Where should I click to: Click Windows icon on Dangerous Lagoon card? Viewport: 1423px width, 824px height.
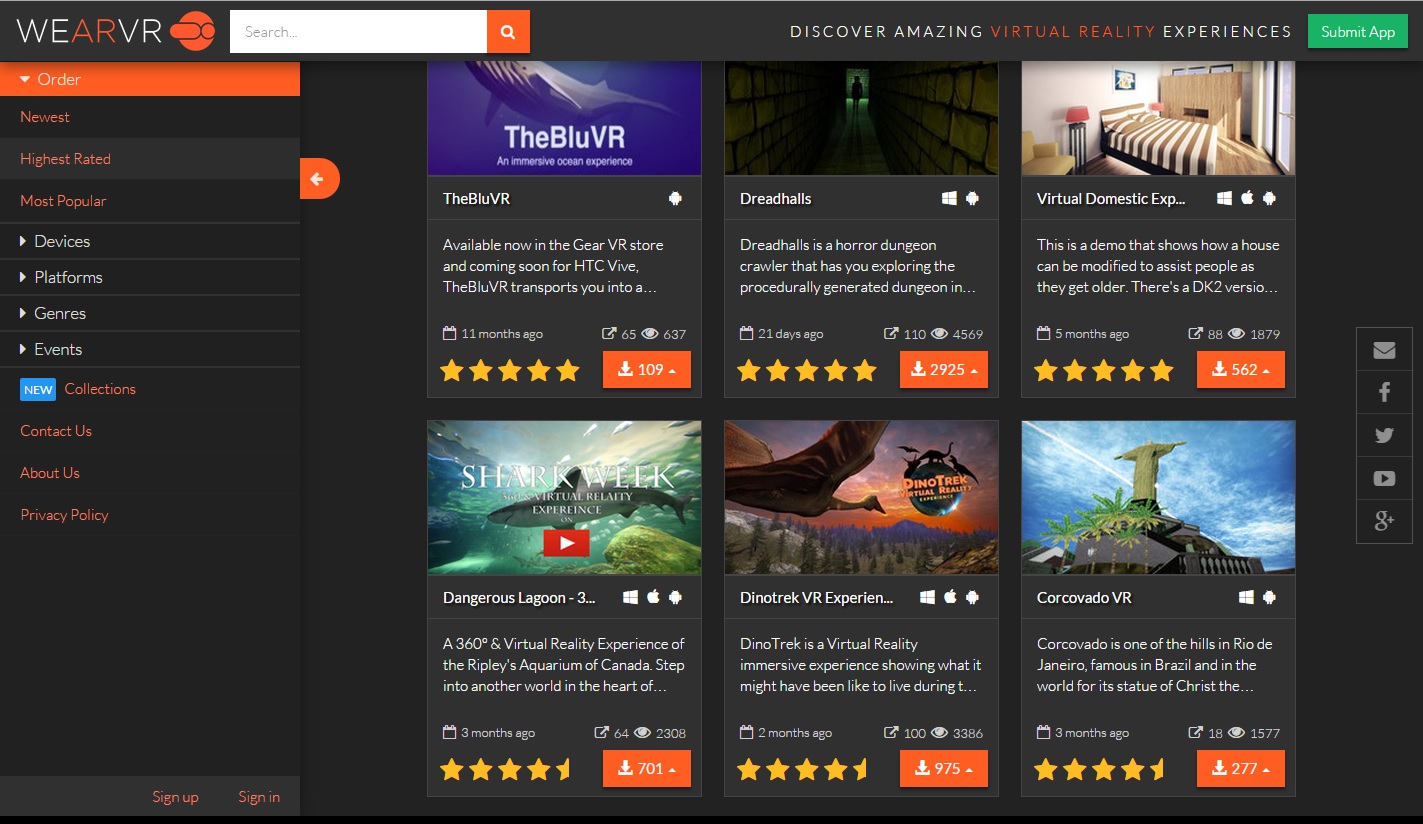(630, 597)
